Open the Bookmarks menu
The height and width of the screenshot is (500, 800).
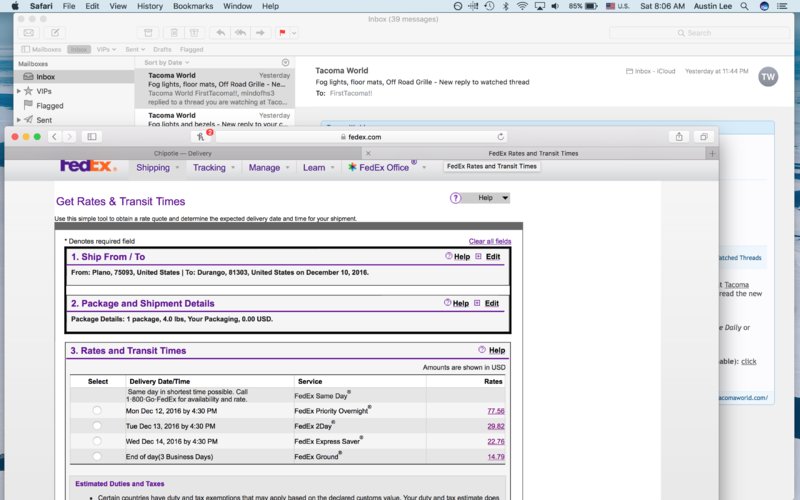point(193,6)
